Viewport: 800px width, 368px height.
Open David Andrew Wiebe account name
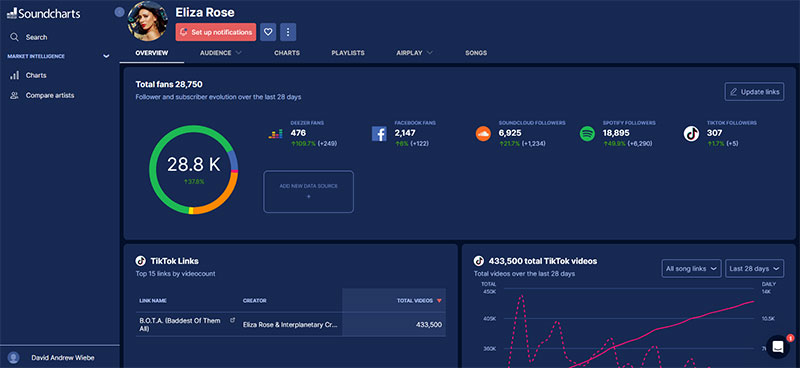point(63,358)
